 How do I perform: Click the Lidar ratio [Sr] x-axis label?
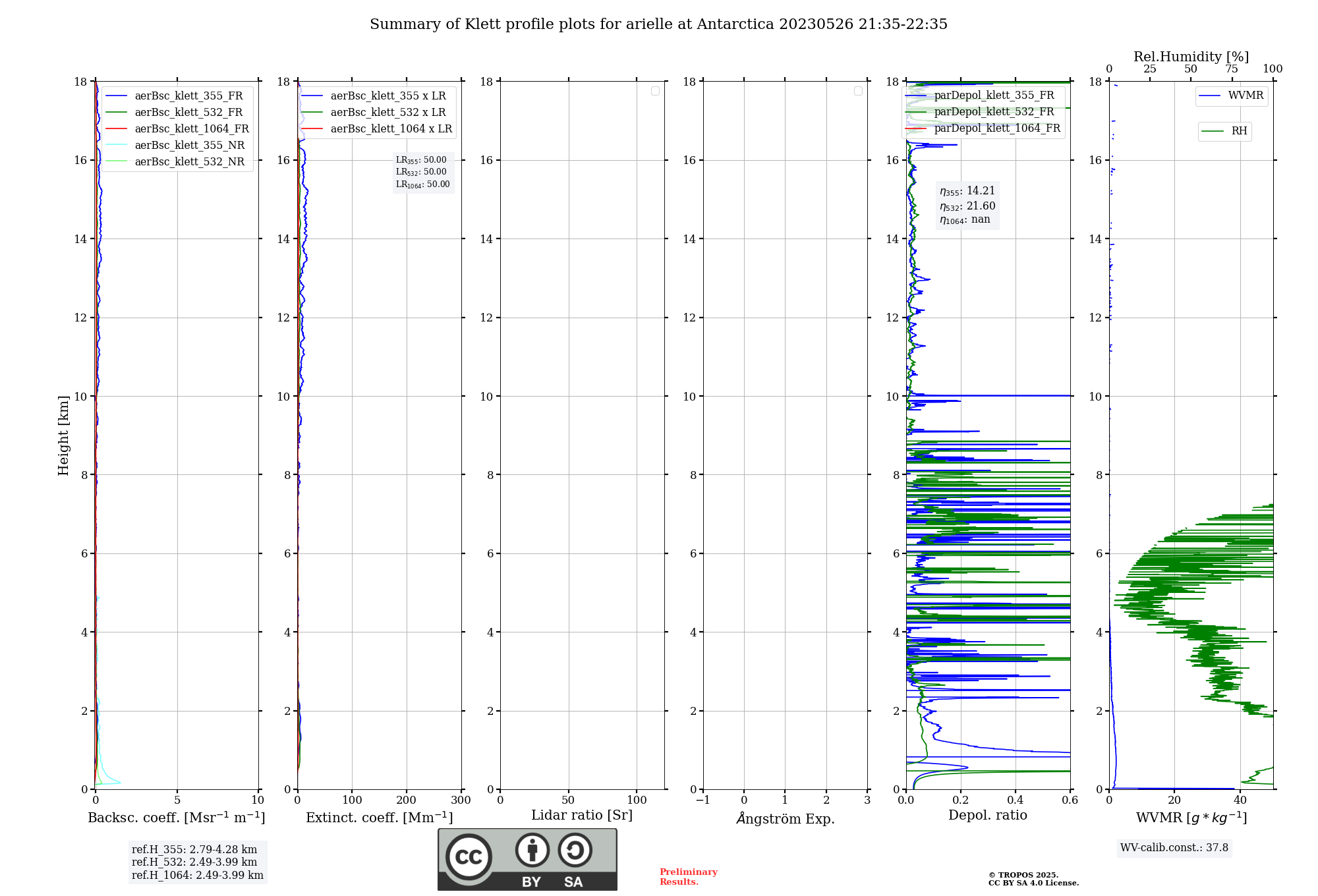582,816
